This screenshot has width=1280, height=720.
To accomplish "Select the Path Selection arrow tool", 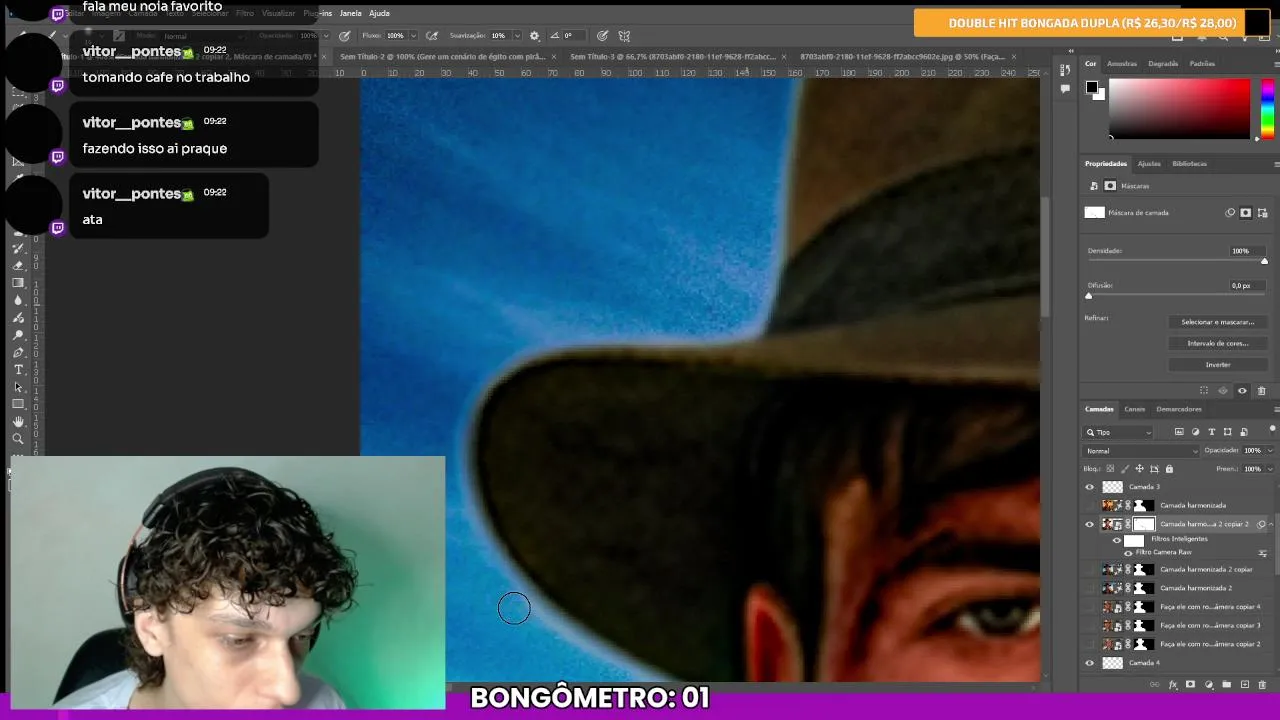I will 18,387.
